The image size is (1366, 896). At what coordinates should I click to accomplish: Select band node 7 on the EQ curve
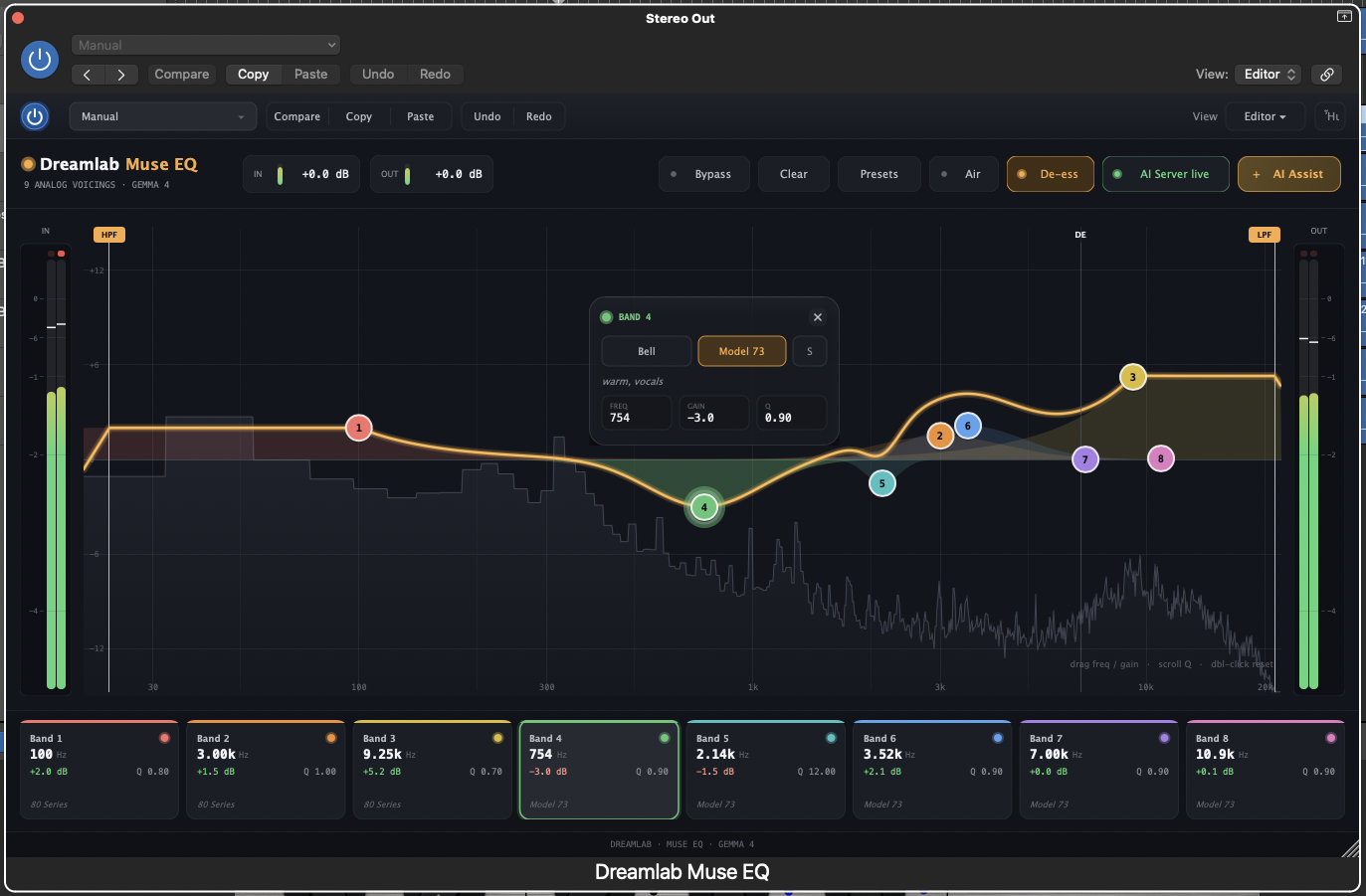click(x=1085, y=458)
